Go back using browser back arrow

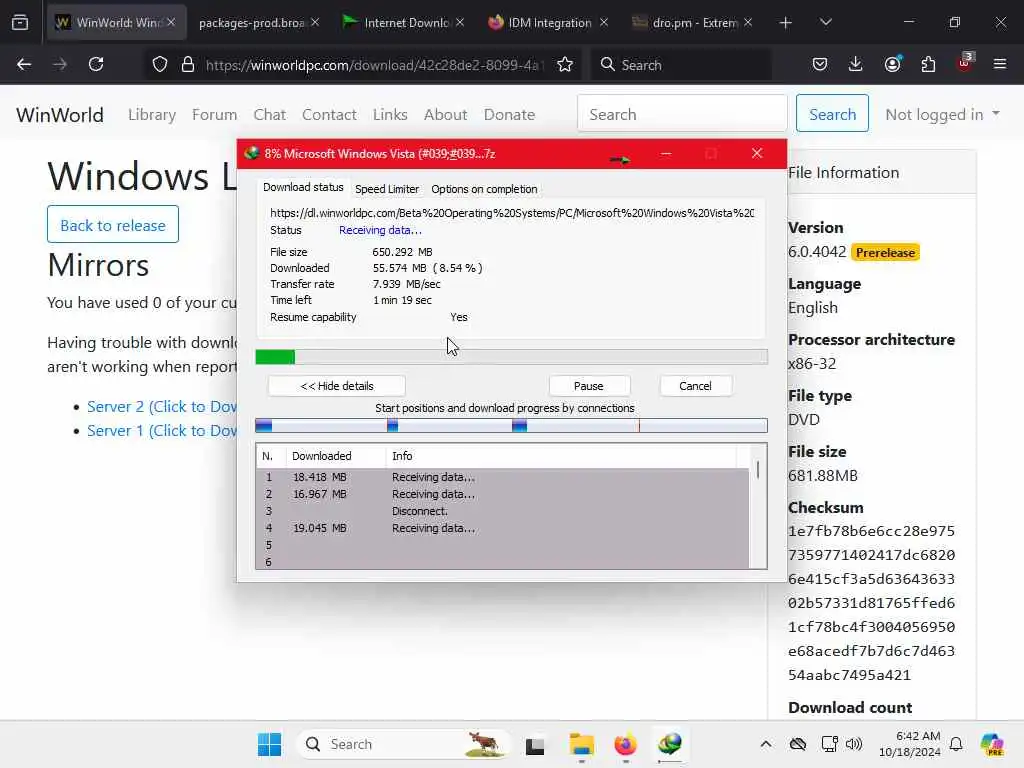click(x=24, y=65)
